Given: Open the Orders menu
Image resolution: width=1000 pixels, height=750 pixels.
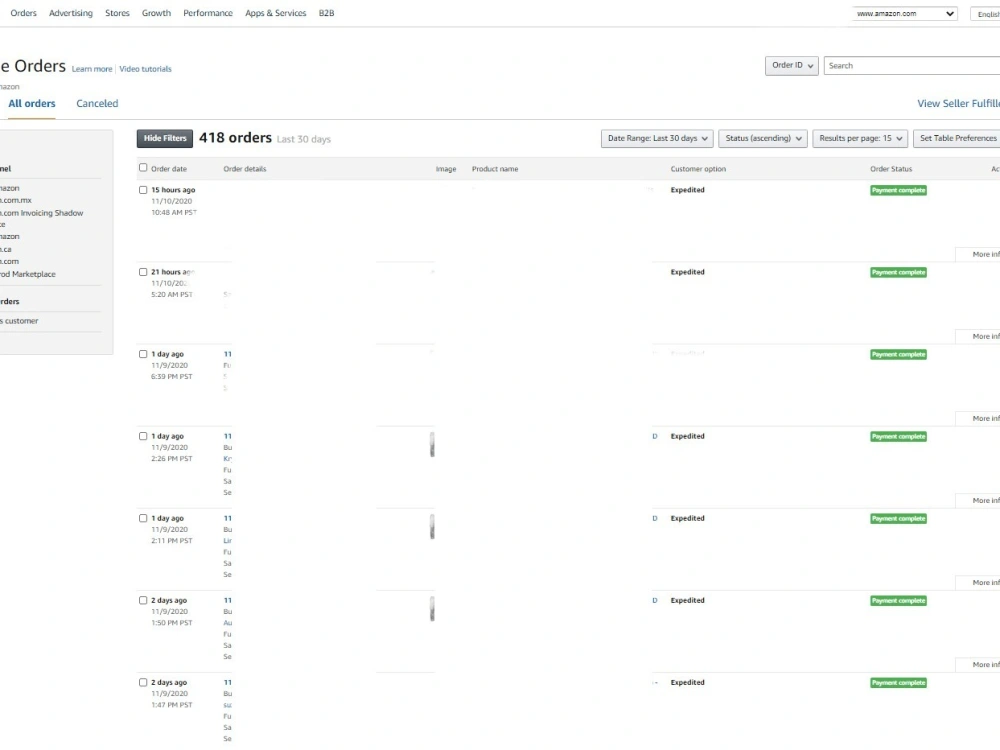Looking at the screenshot, I should (x=24, y=13).
